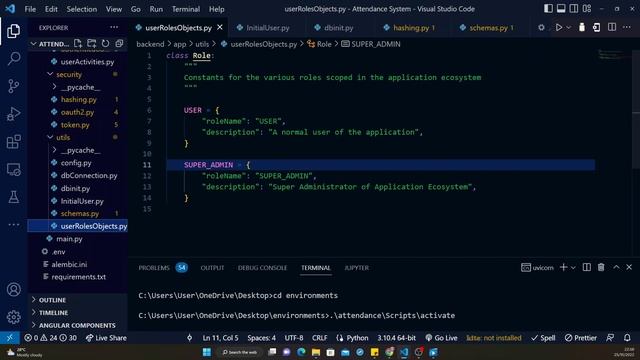This screenshot has width=640, height=360.
Task: Toggle the secondary side bar layout
Action: pos(574,9)
